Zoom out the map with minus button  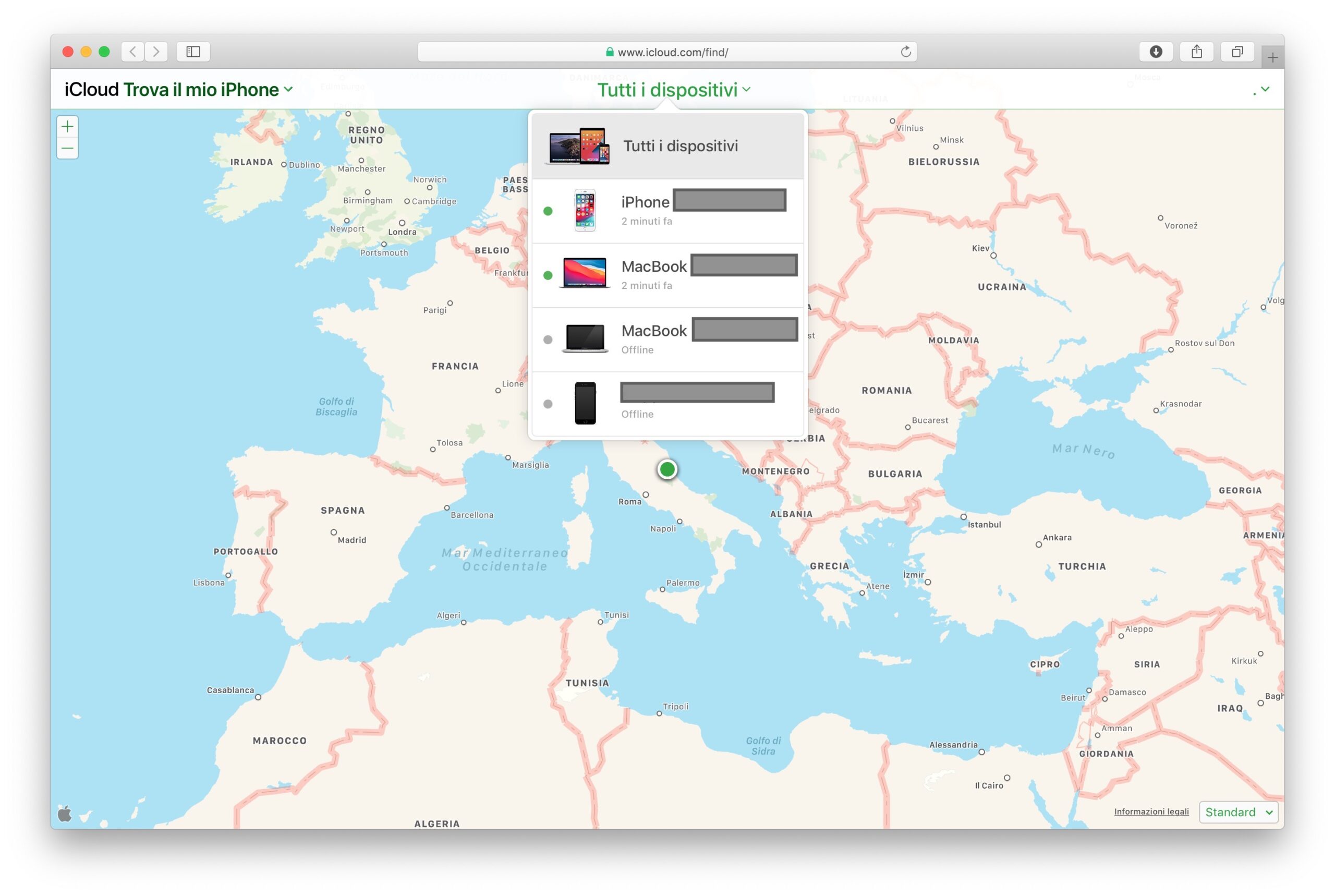pyautogui.click(x=67, y=149)
